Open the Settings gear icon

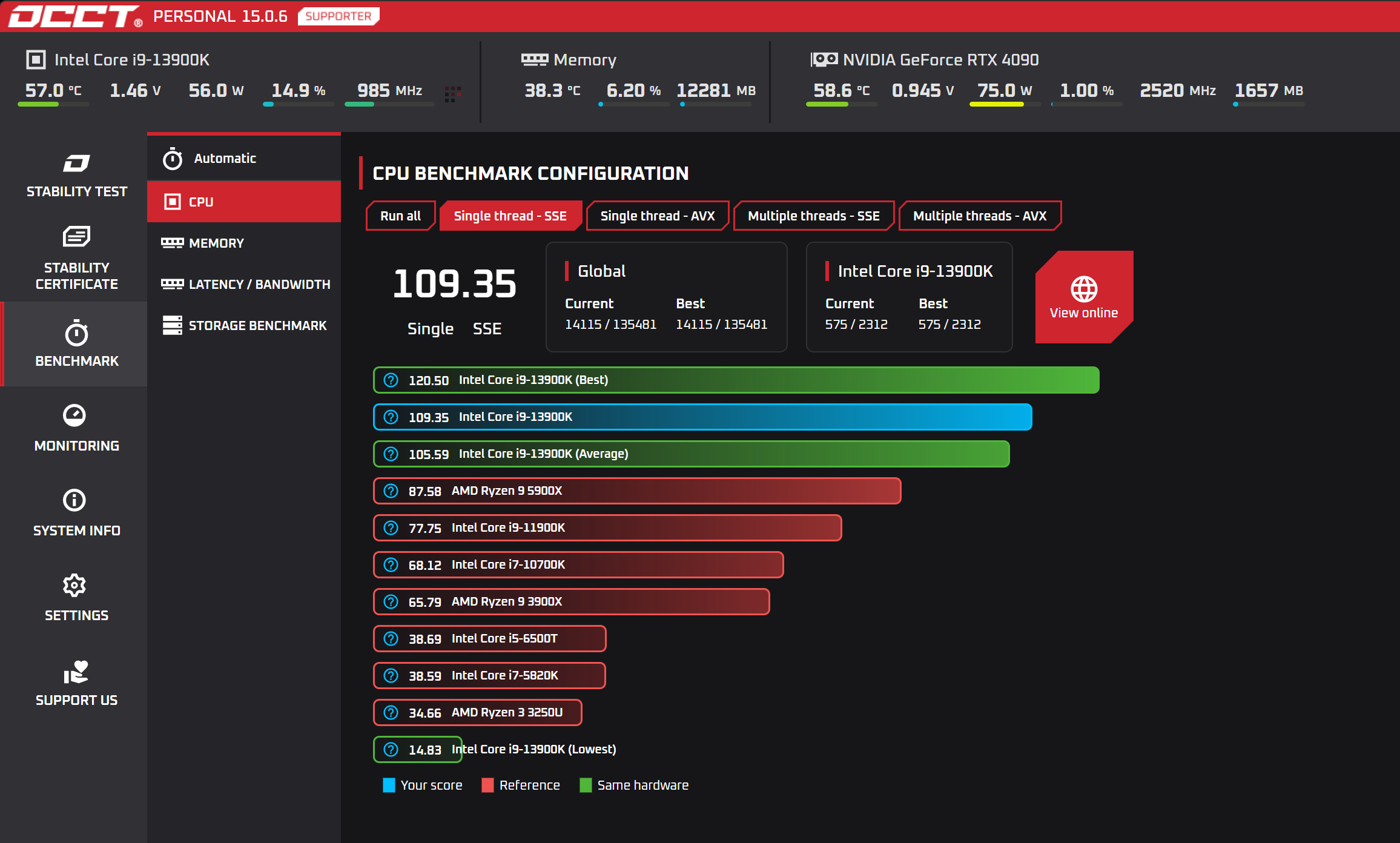74,585
